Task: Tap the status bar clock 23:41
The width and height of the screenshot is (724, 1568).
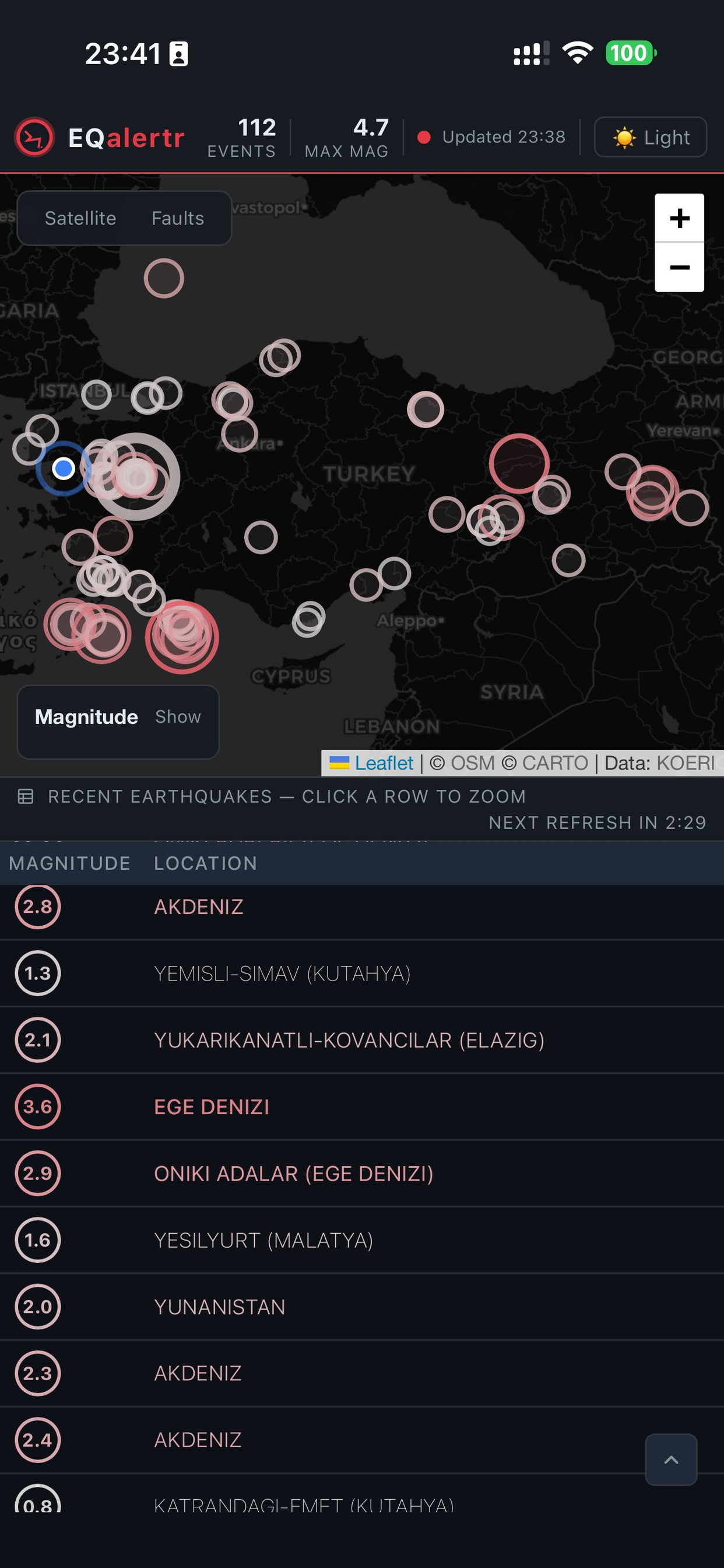Action: 124,54
